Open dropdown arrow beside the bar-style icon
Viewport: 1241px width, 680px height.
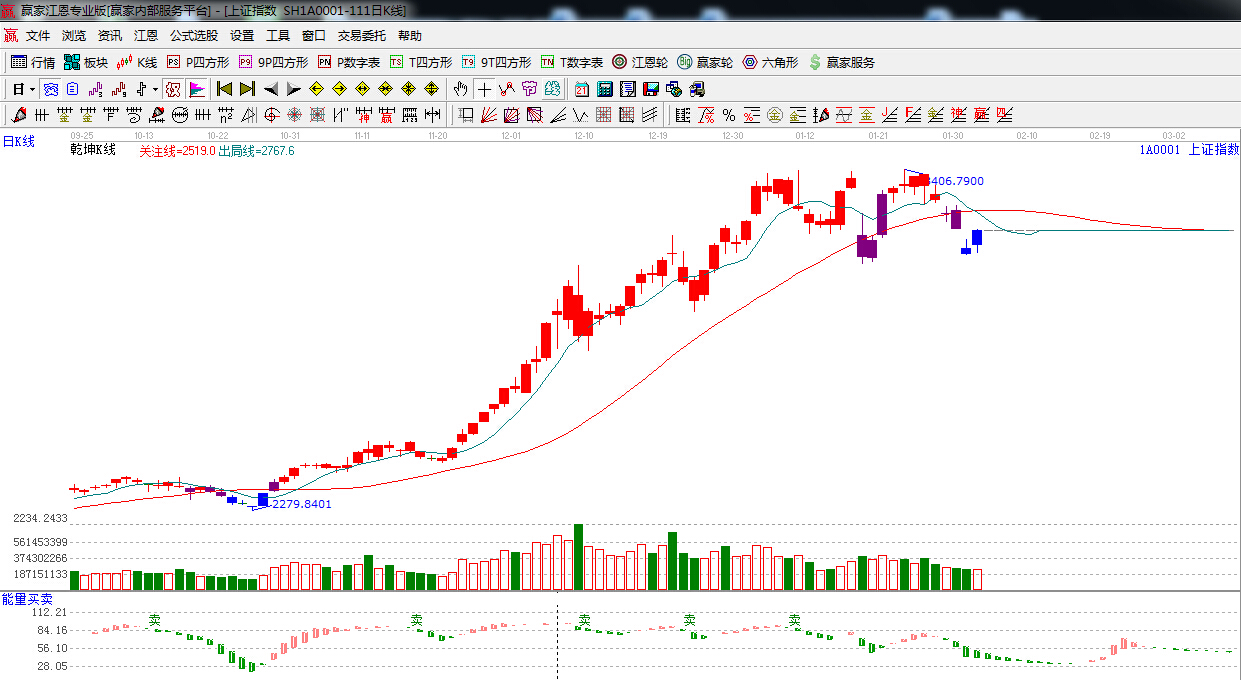[155, 89]
